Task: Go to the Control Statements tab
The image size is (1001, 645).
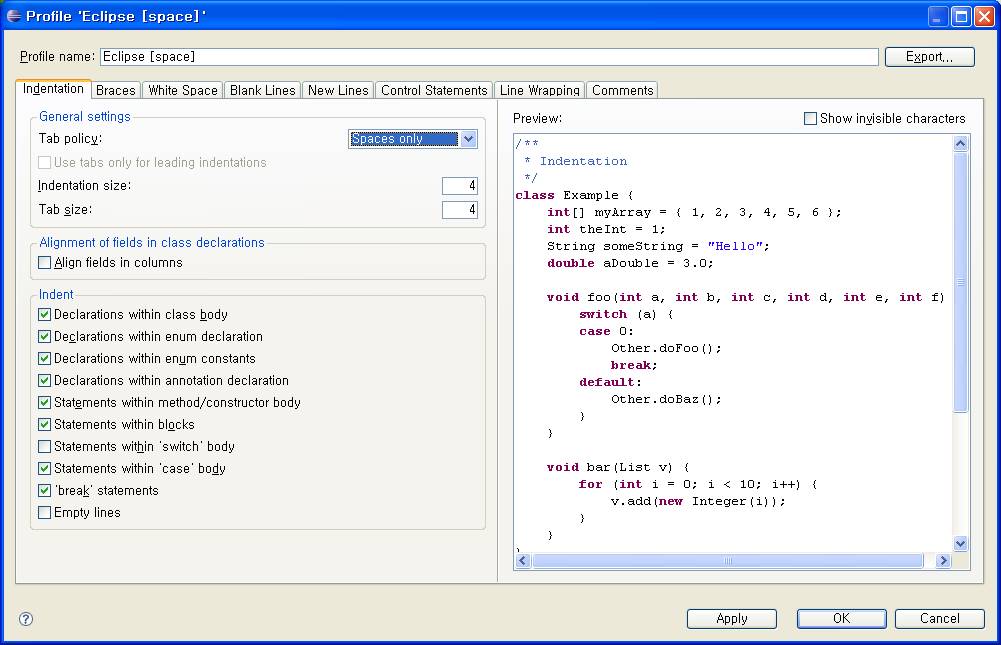Action: (x=434, y=91)
